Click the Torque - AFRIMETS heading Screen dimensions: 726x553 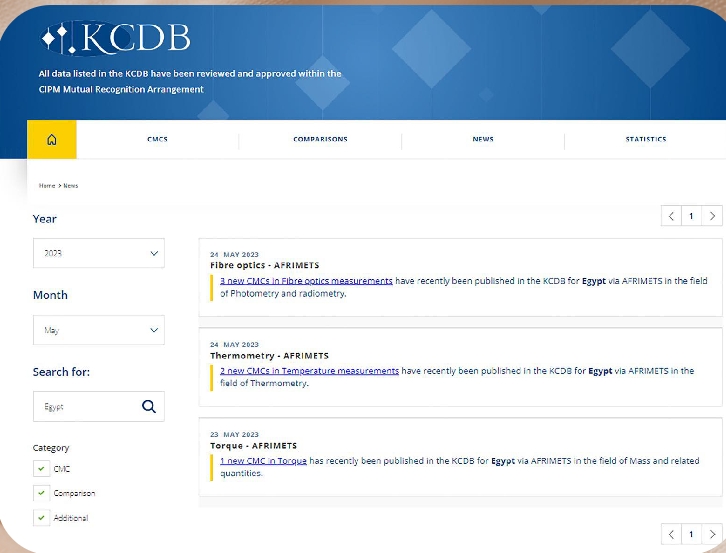tap(253, 446)
